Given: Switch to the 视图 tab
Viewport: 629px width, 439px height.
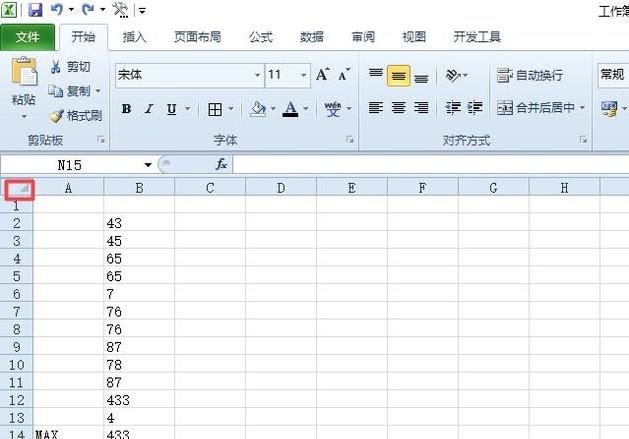Looking at the screenshot, I should click(x=414, y=37).
